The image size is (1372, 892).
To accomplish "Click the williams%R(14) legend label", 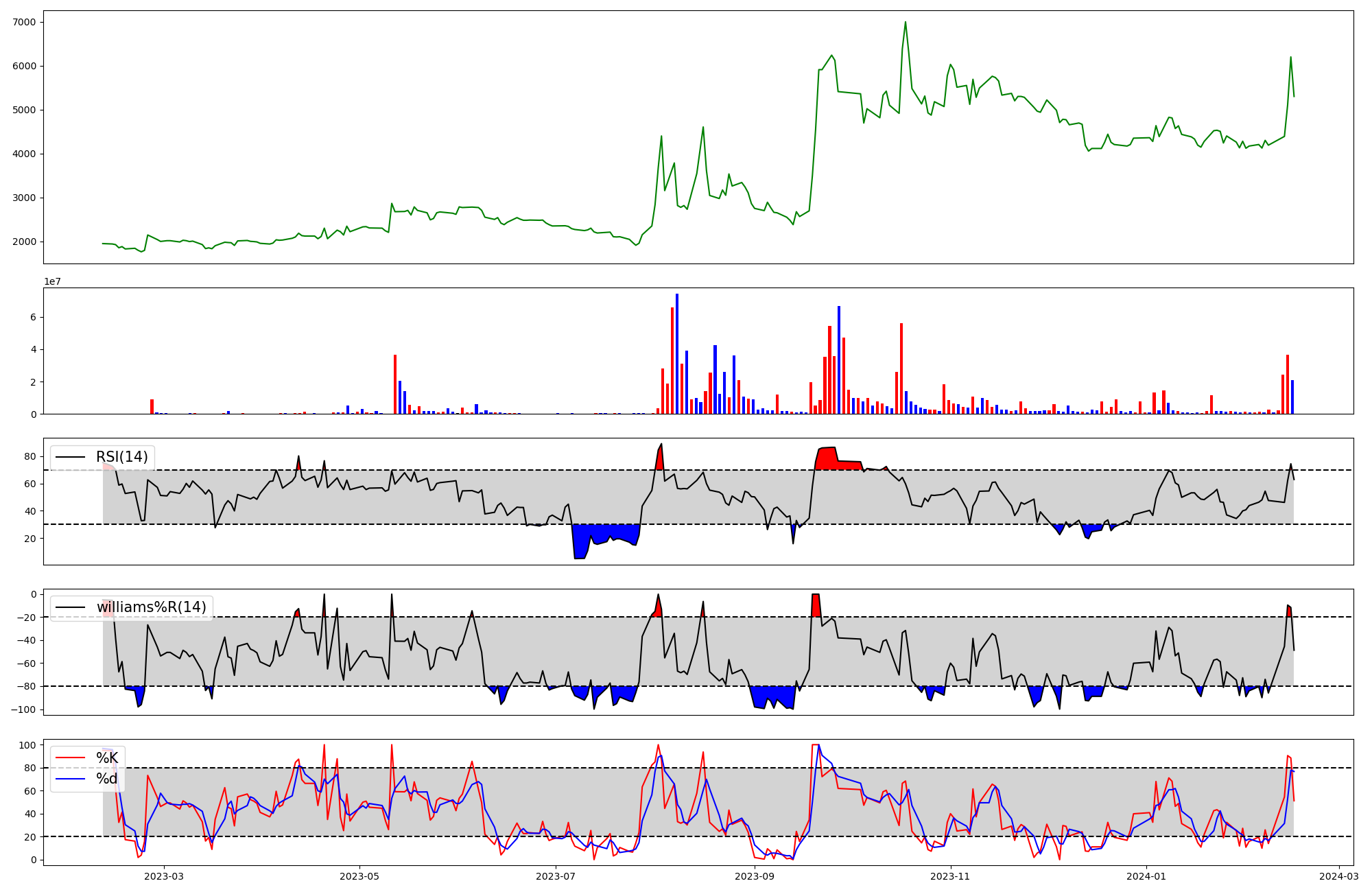I will coord(151,607).
